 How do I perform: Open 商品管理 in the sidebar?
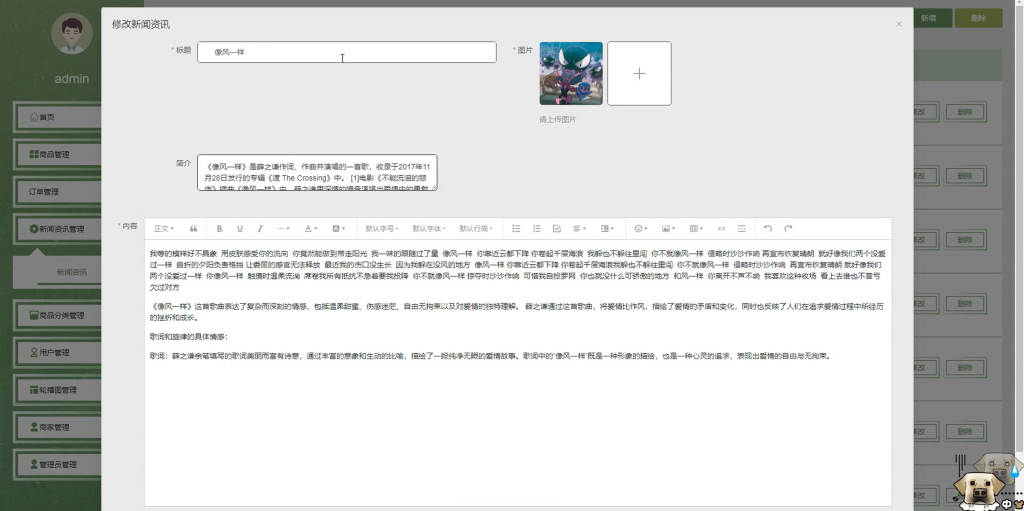[57, 154]
